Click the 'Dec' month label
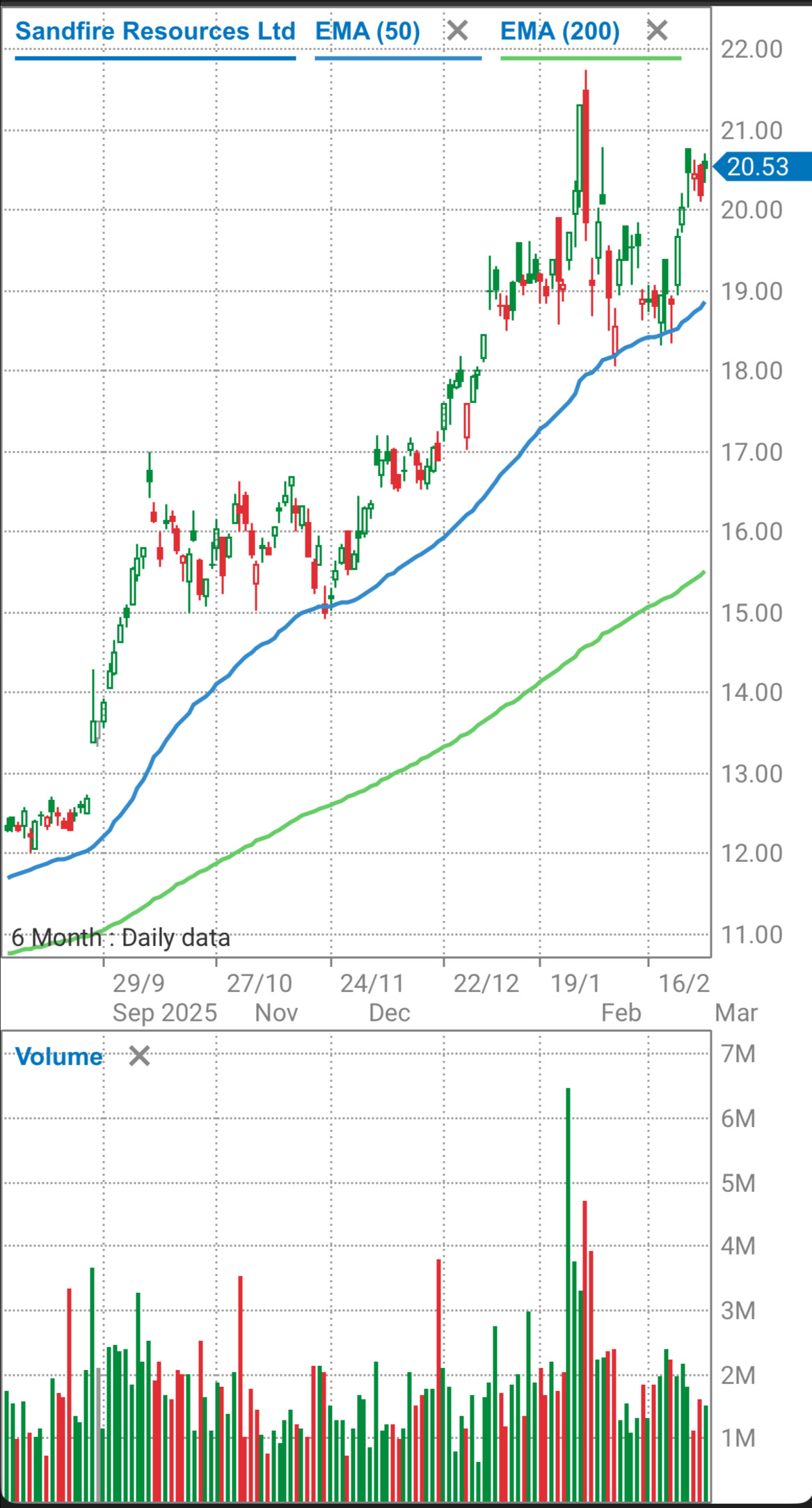 pos(390,1012)
